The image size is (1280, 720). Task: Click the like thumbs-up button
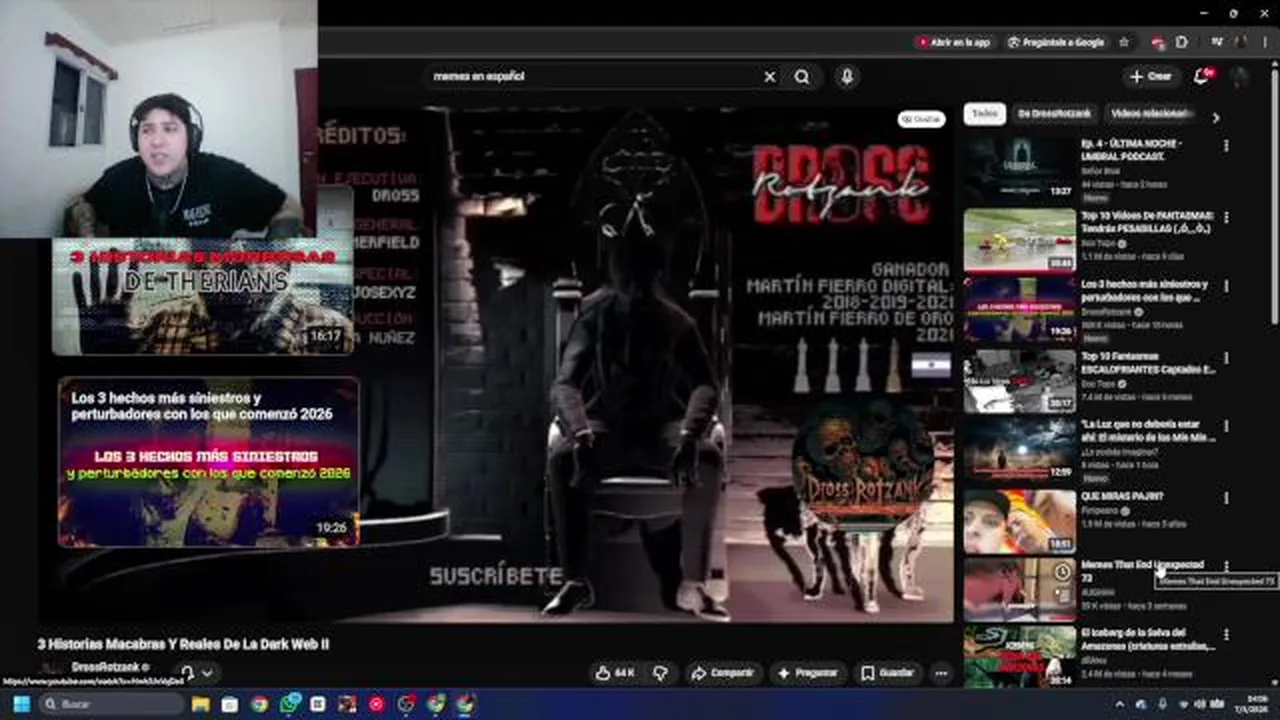click(x=615, y=673)
